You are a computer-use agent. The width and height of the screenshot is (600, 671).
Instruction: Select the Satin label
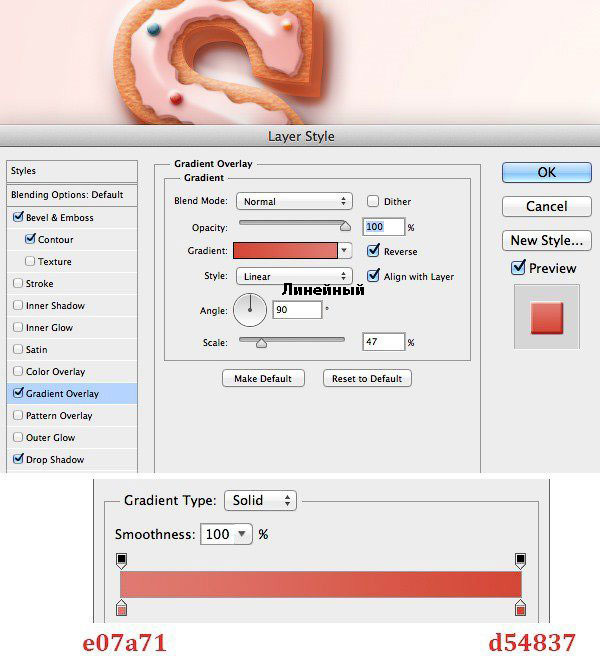point(36,350)
